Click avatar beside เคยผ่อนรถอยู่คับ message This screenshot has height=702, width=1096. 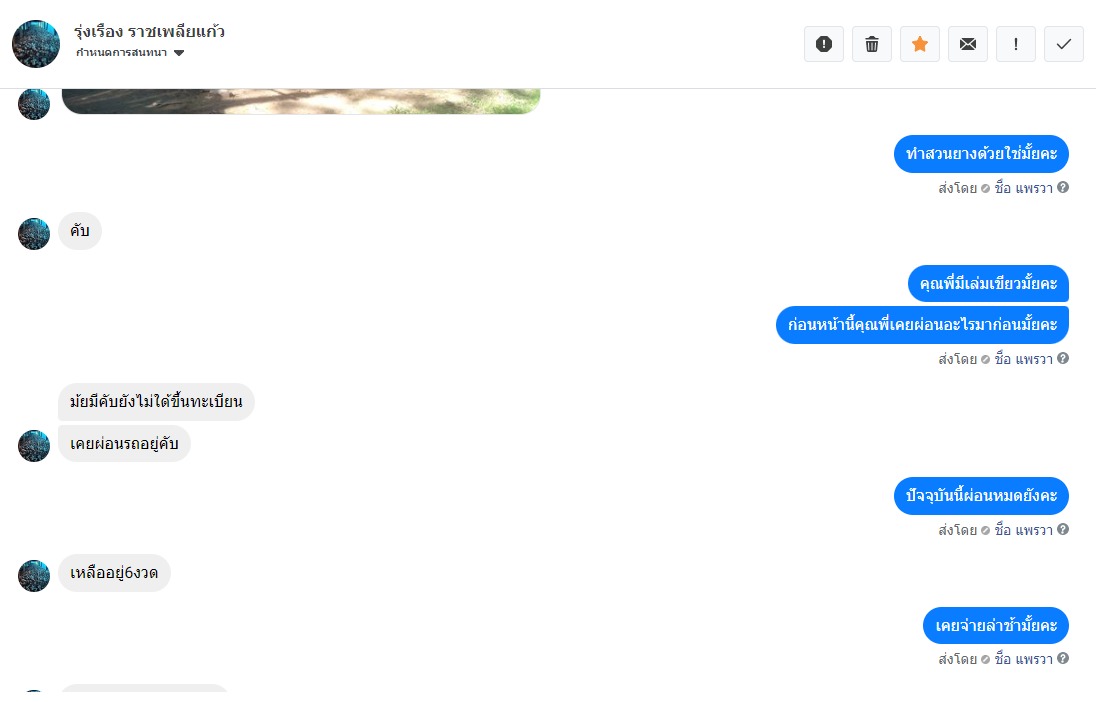[34, 446]
